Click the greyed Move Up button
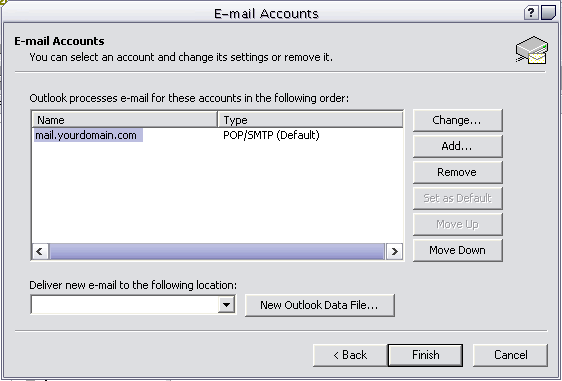 458,224
